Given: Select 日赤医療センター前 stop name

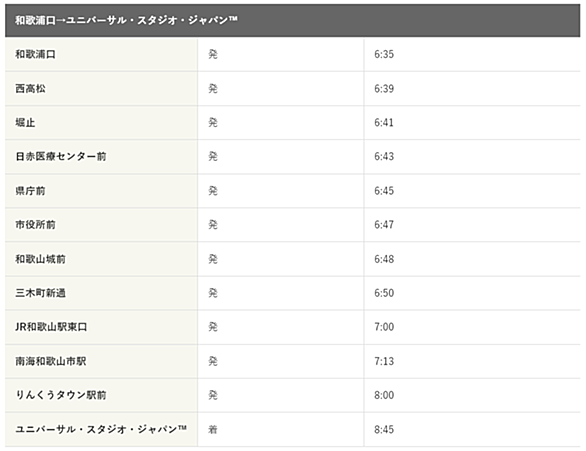Looking at the screenshot, I should [61, 157].
